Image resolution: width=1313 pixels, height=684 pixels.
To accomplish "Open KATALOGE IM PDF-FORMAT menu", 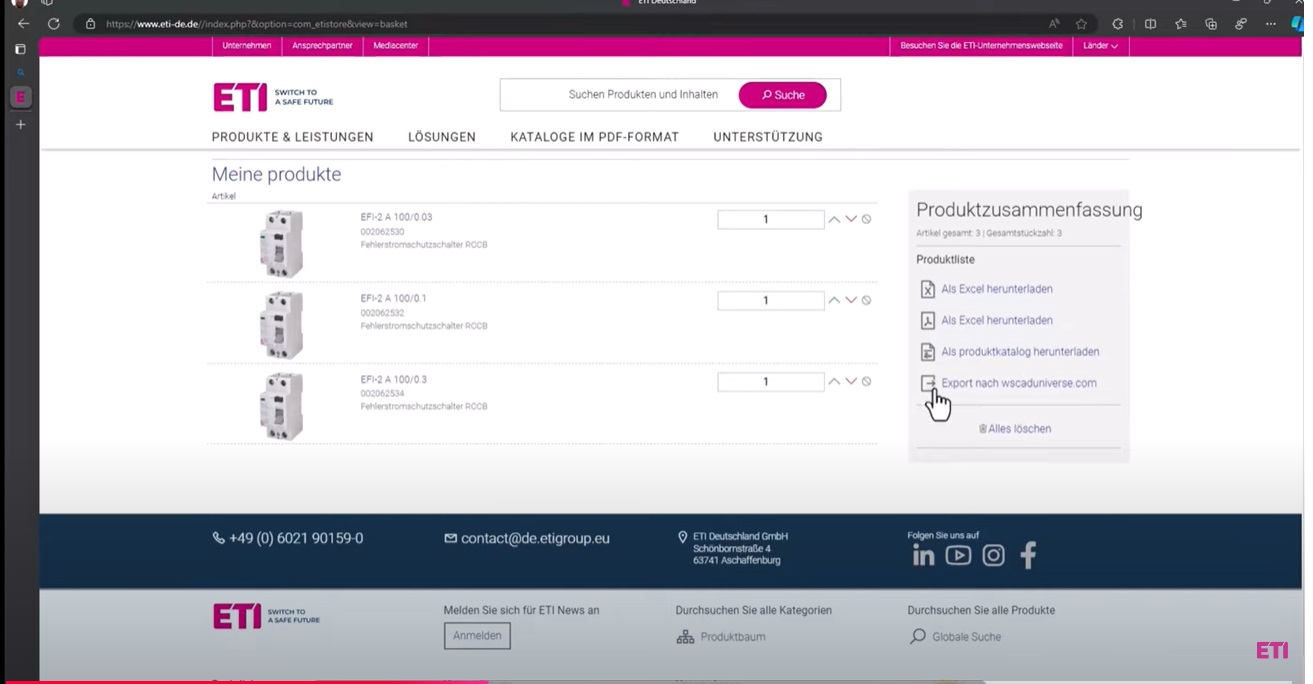I will pyautogui.click(x=594, y=137).
